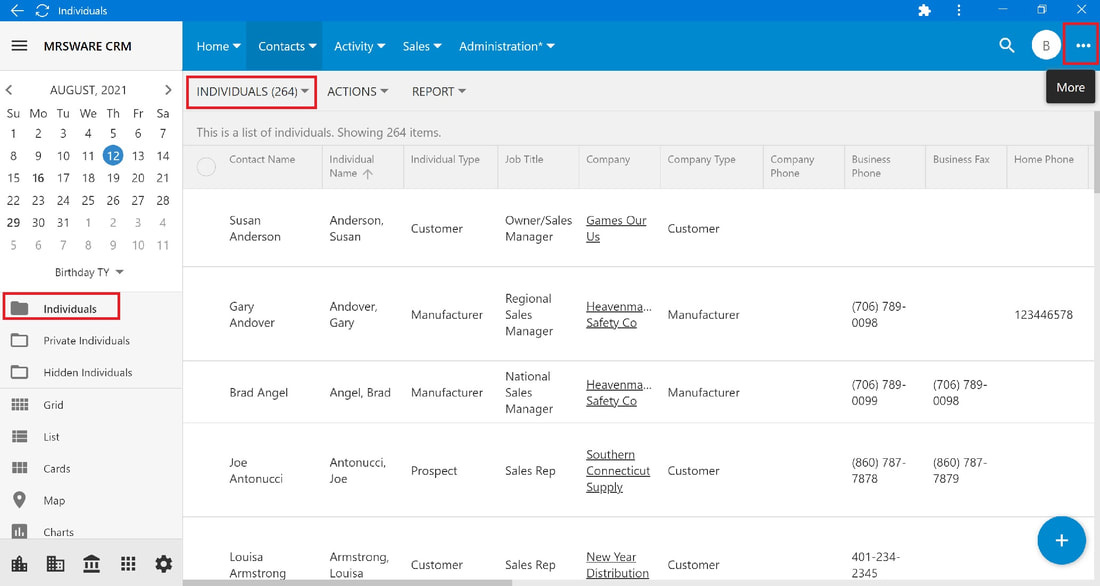The width and height of the screenshot is (1100, 586).
Task: Click the back arrow in title bar
Action: click(x=17, y=11)
